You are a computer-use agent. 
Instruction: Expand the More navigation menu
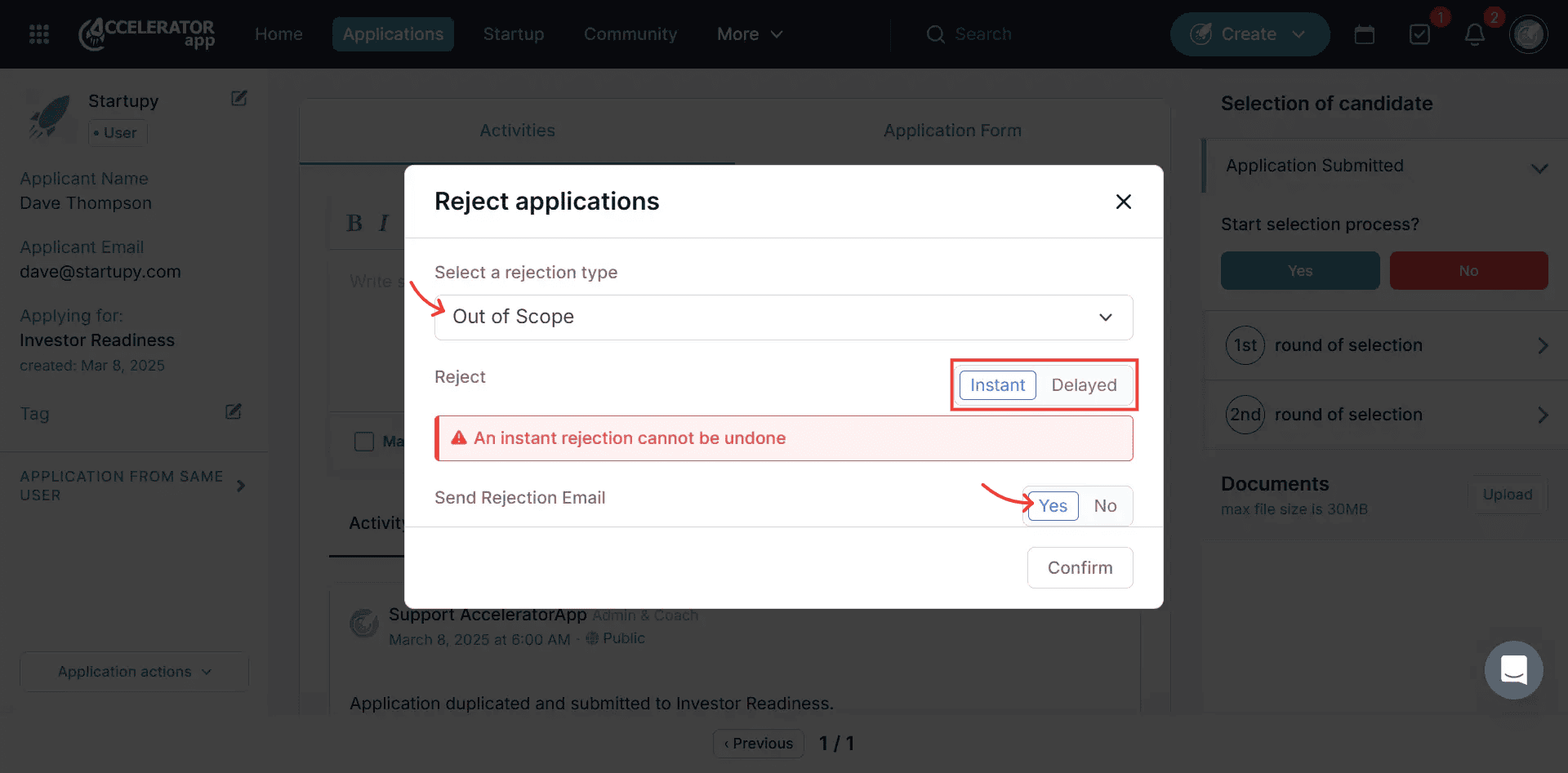[750, 34]
